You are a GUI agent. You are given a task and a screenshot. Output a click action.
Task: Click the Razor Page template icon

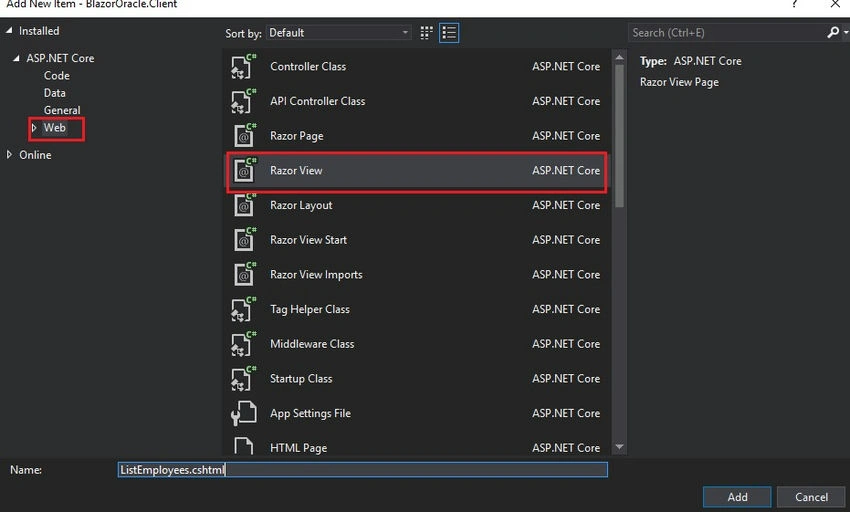coord(244,136)
